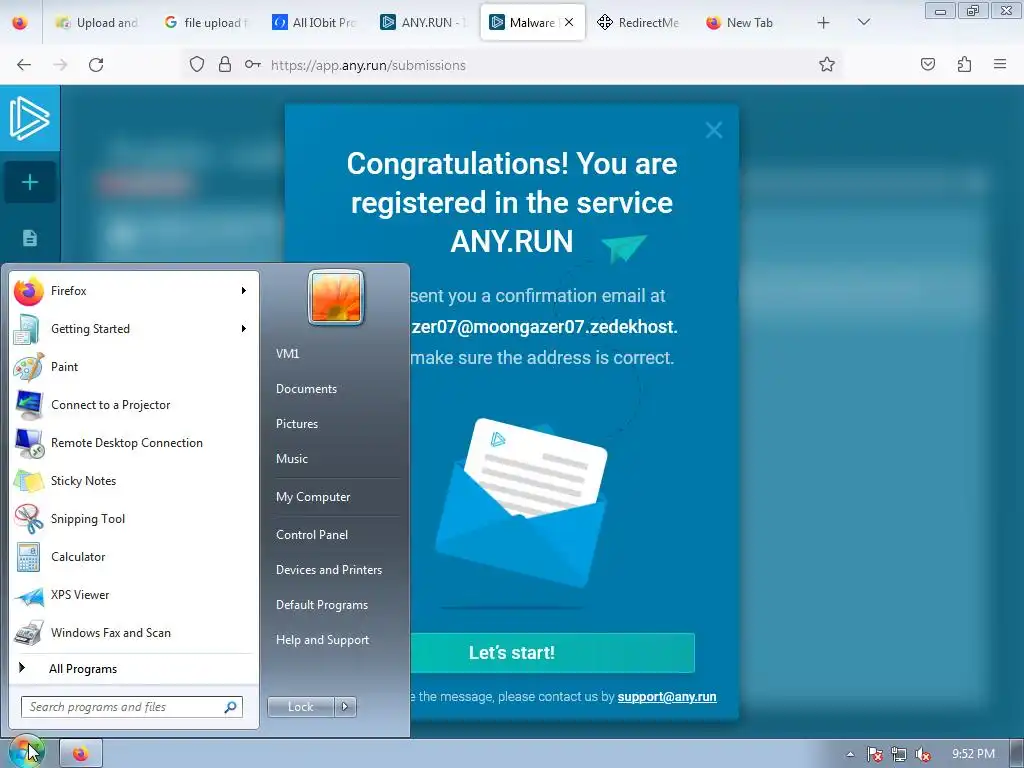Open the Pocket save icon

point(928,65)
